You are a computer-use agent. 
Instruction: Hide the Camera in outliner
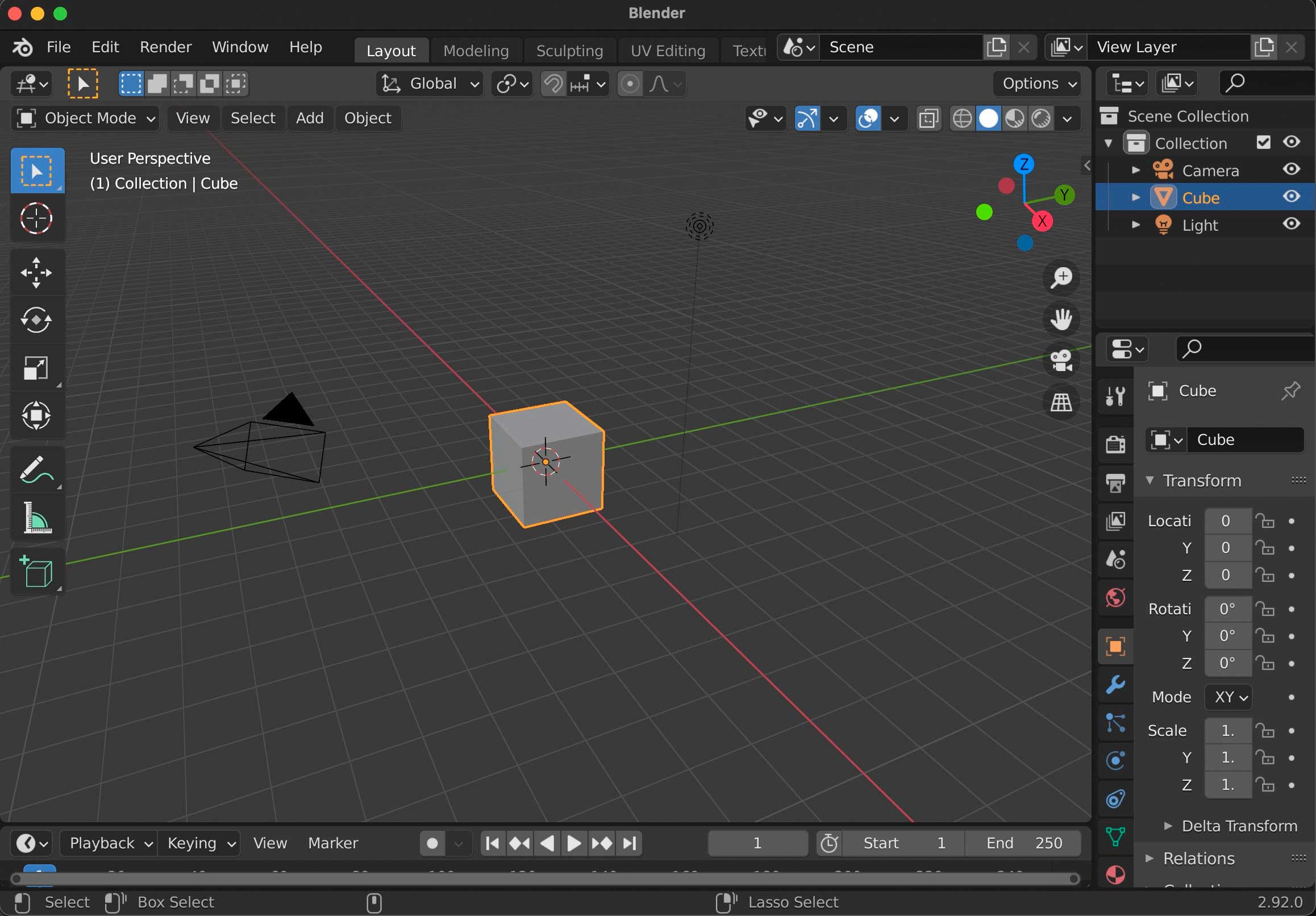point(1291,170)
